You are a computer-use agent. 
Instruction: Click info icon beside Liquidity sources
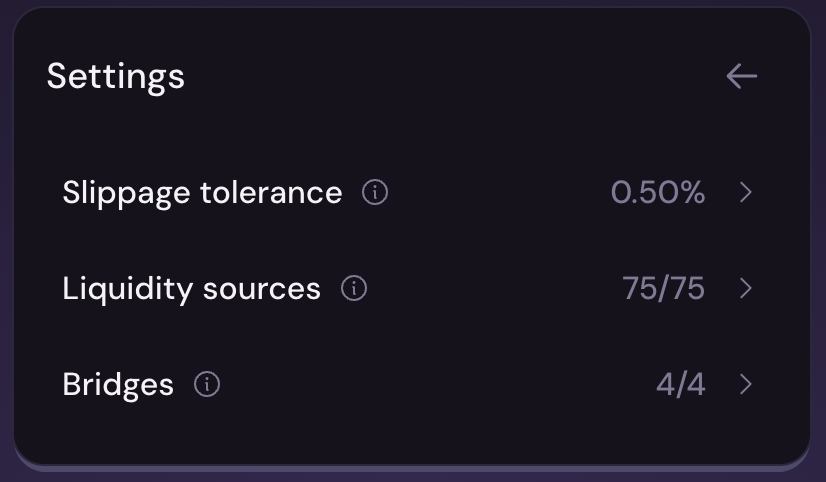354,289
